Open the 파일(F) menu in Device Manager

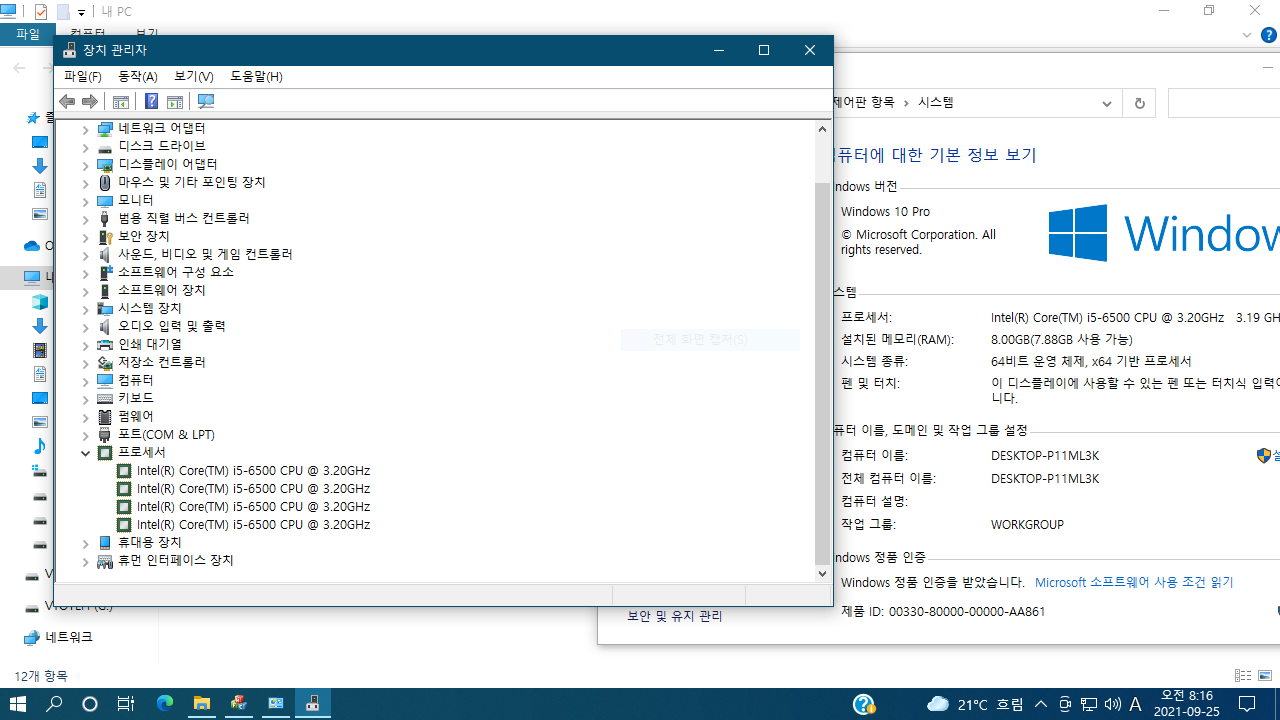click(x=83, y=76)
